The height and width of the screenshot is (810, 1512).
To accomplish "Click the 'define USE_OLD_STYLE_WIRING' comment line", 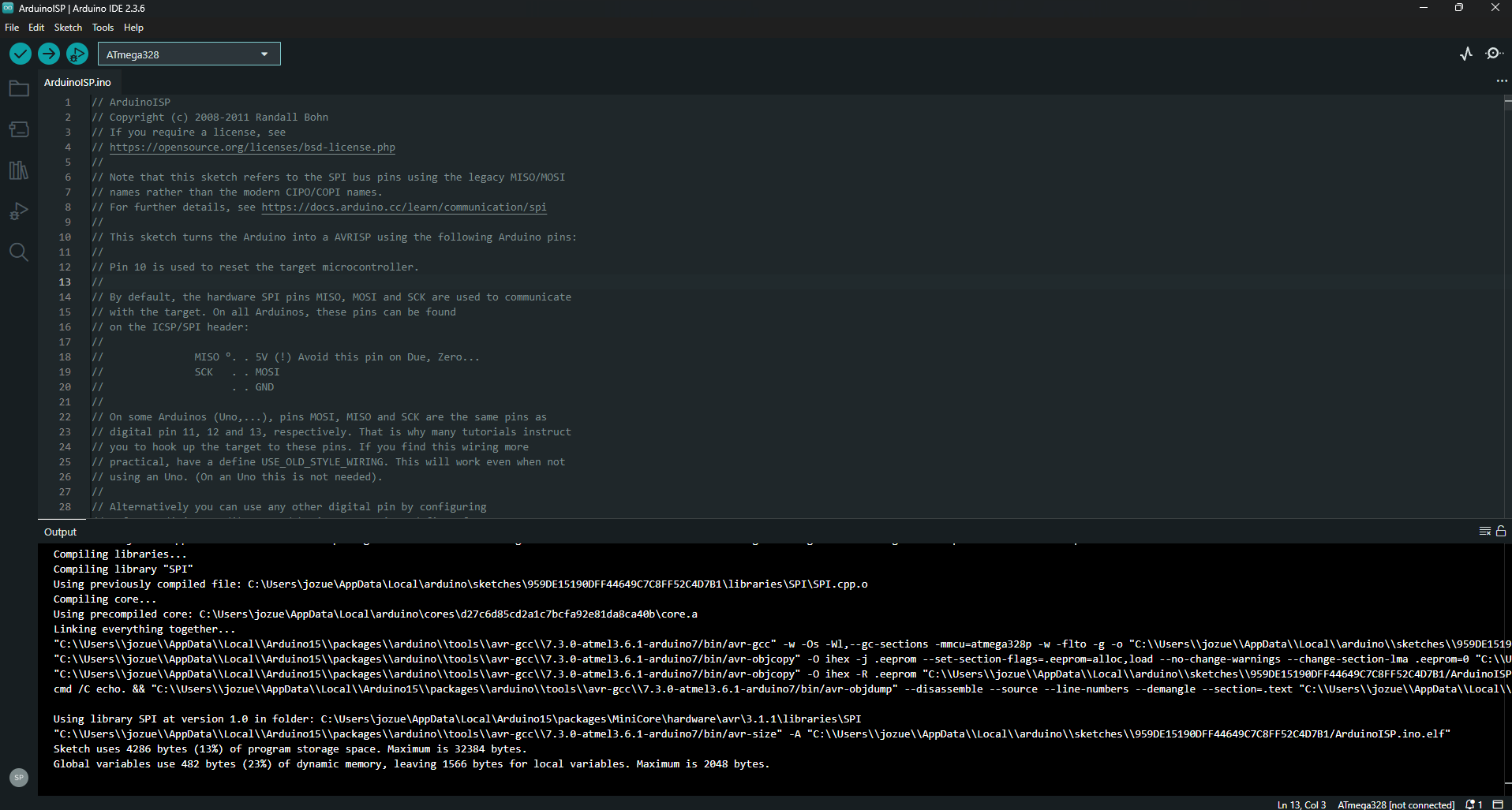I will (x=328, y=462).
